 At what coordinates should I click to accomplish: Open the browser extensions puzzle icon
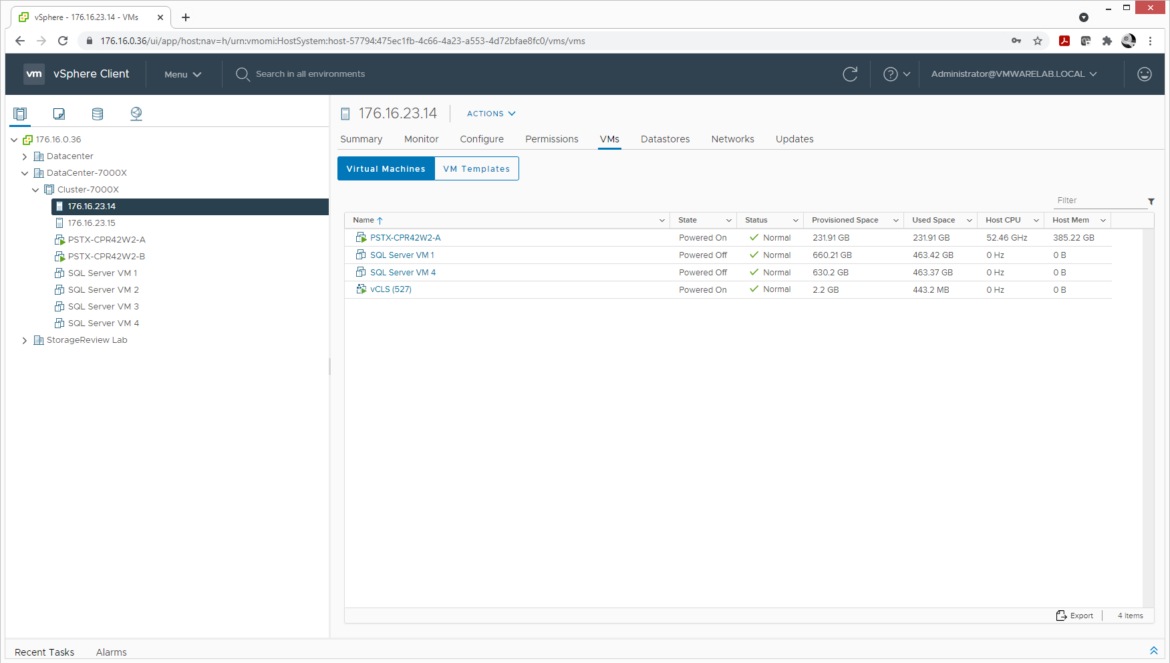pos(1107,41)
